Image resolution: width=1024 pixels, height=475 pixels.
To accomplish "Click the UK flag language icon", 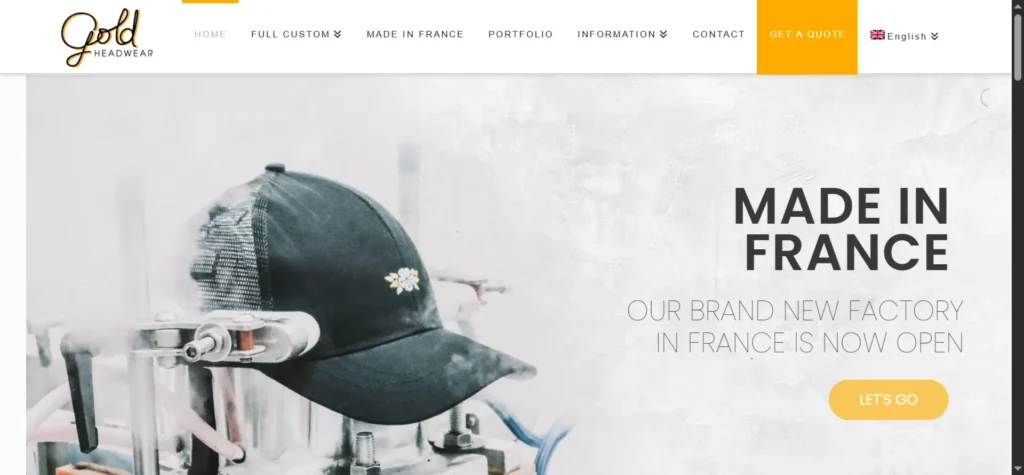I will [x=877, y=35].
